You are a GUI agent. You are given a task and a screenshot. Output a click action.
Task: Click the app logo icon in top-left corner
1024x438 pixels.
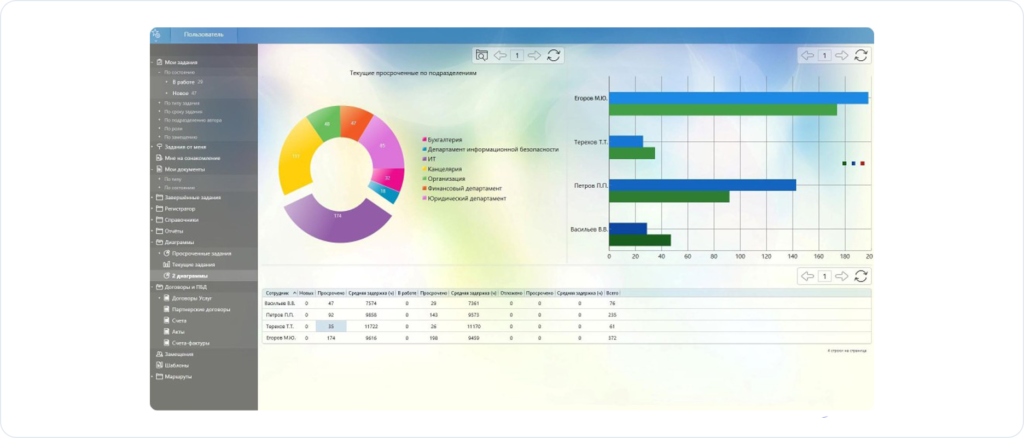pos(156,35)
